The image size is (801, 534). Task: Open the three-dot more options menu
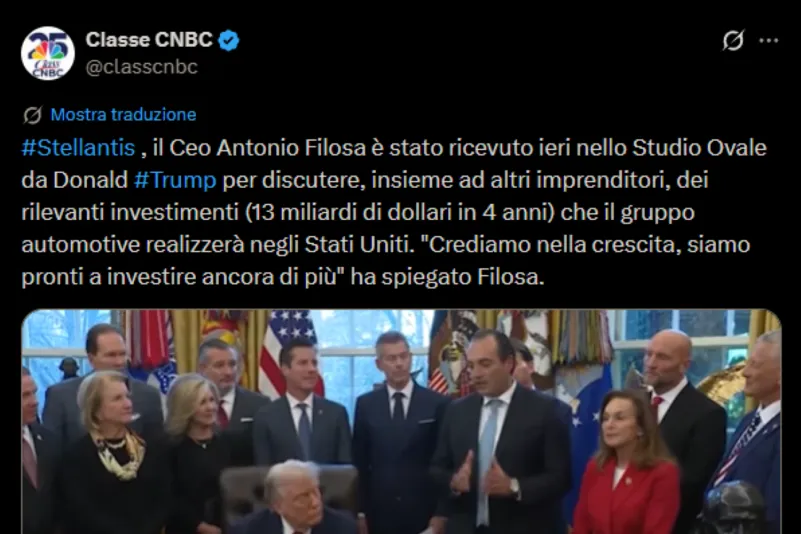[x=768, y=40]
